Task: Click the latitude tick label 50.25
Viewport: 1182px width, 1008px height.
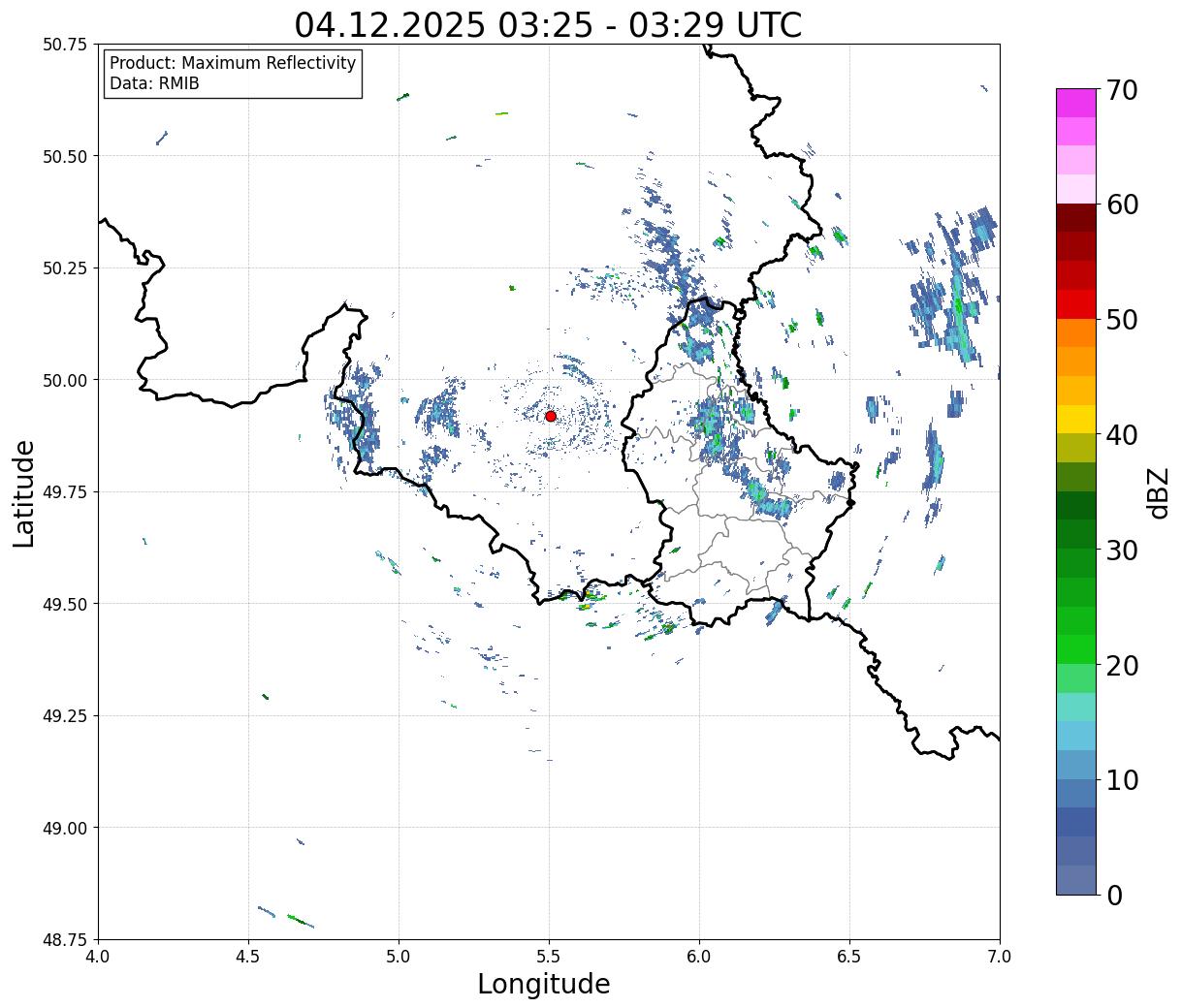Action: (x=65, y=268)
